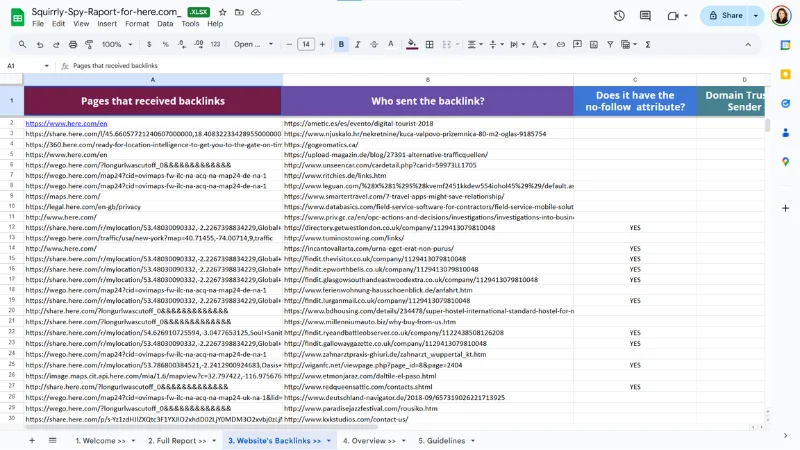Click the Print icon

pos(73,44)
